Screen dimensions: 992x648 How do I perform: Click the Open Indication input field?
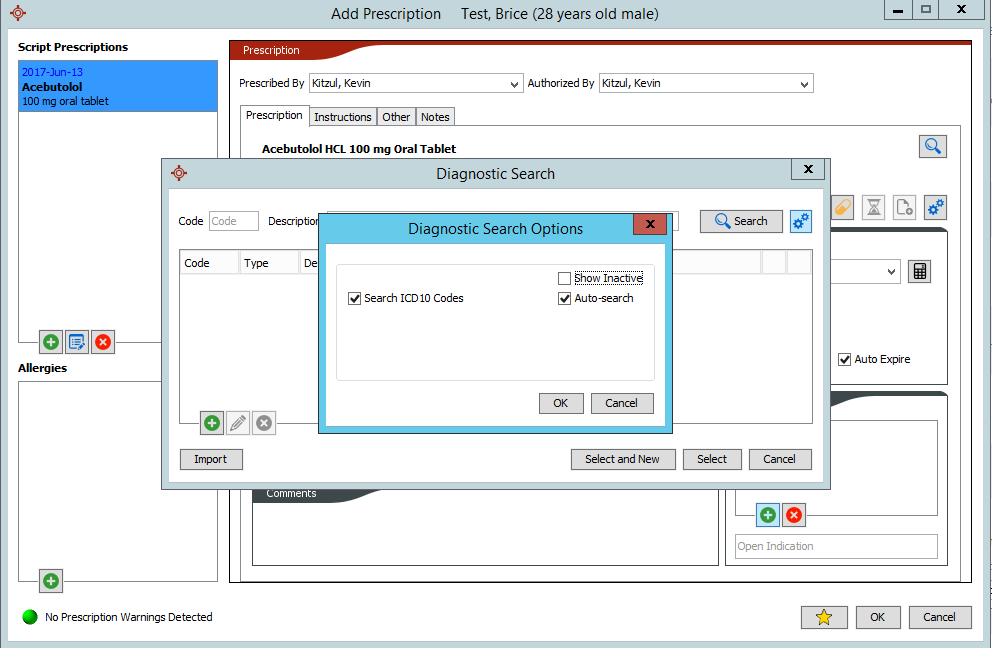click(x=836, y=546)
